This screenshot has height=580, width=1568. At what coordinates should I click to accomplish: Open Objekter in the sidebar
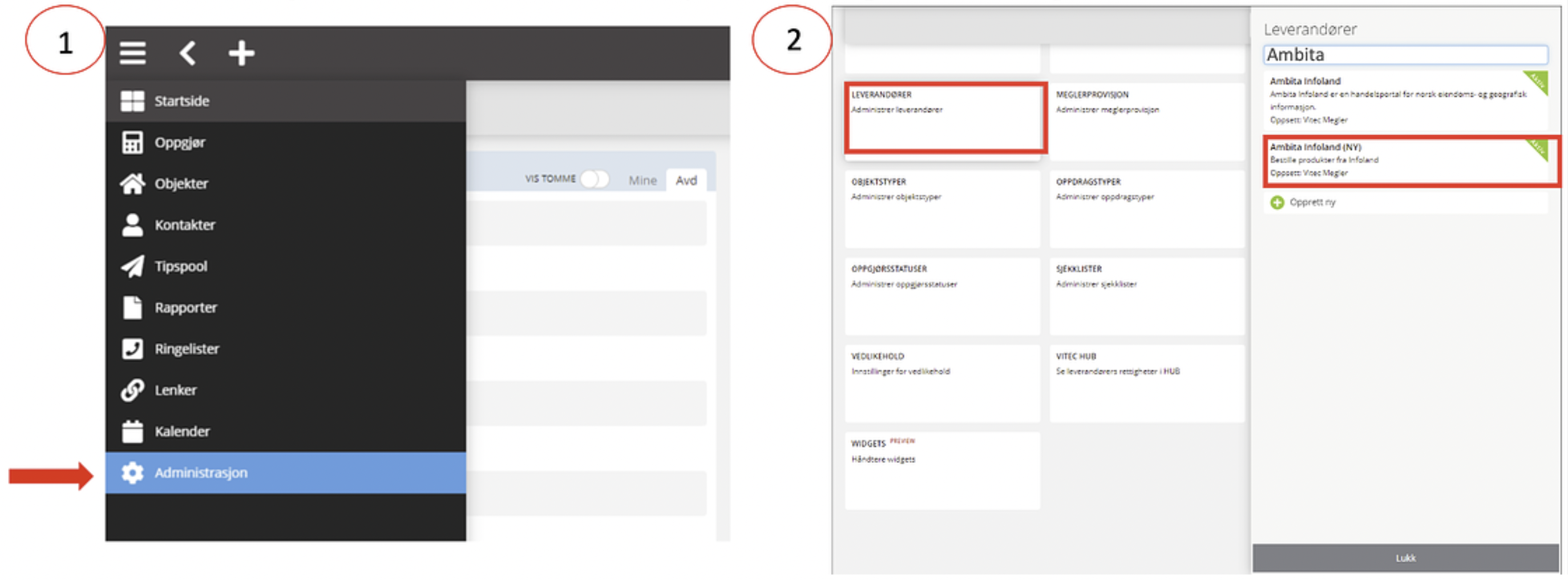click(x=285, y=183)
